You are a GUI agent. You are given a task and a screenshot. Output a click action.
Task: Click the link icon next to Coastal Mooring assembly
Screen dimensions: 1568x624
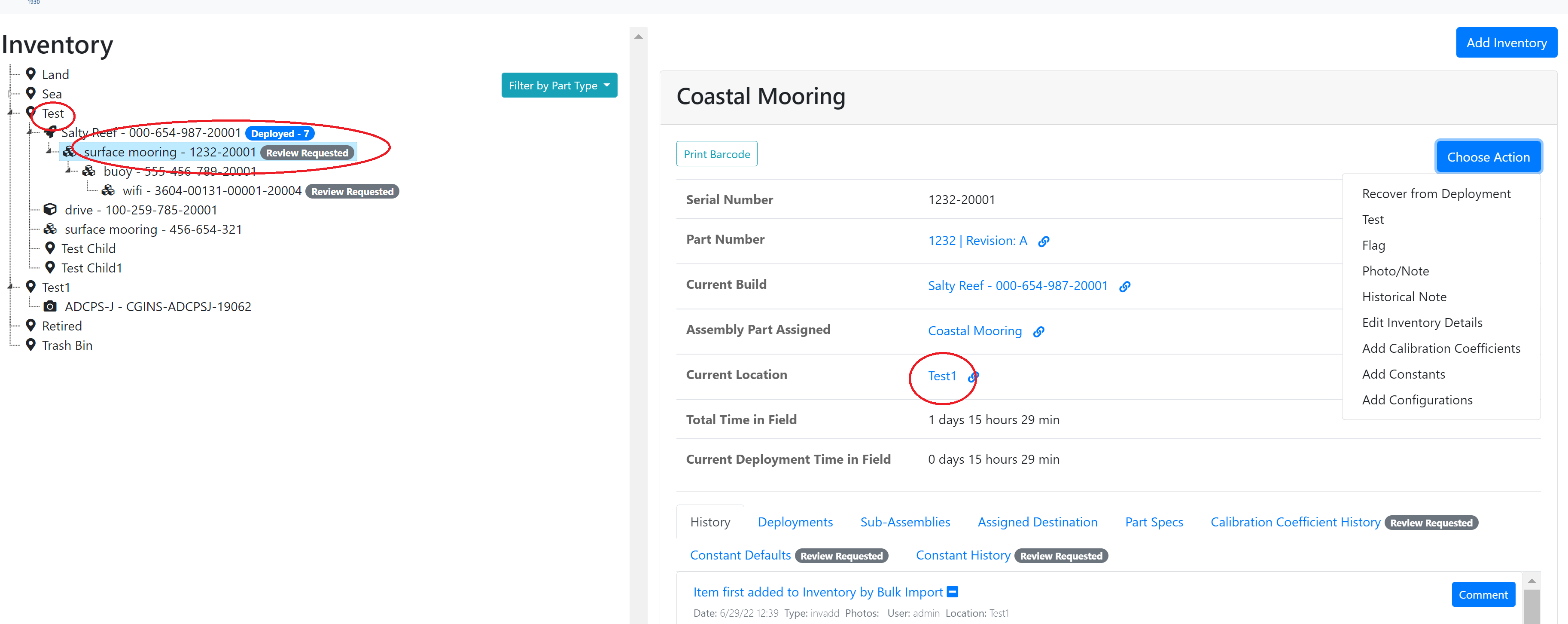point(1038,331)
